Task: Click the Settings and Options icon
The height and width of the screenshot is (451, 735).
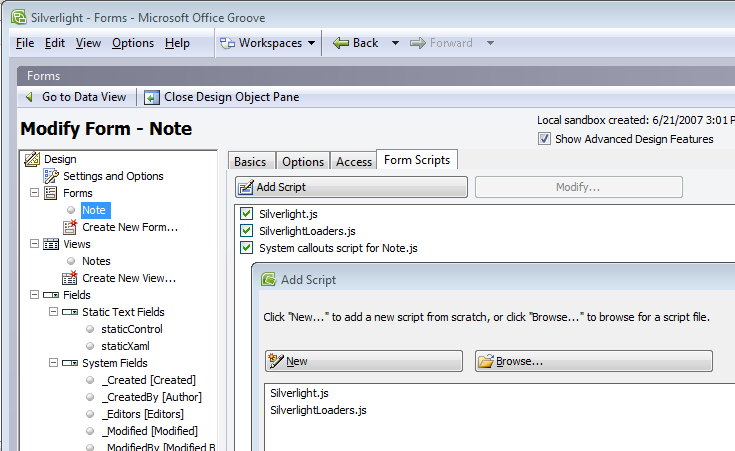Action: pos(51,176)
